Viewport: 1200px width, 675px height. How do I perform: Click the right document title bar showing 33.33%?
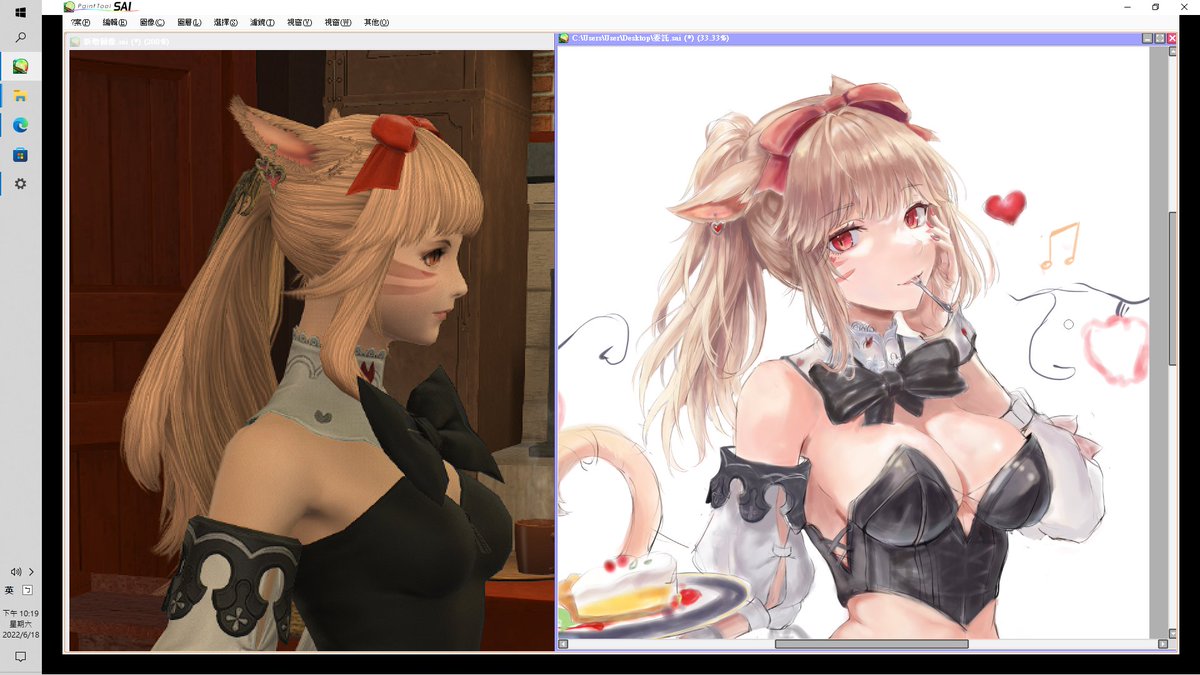[x=848, y=38]
